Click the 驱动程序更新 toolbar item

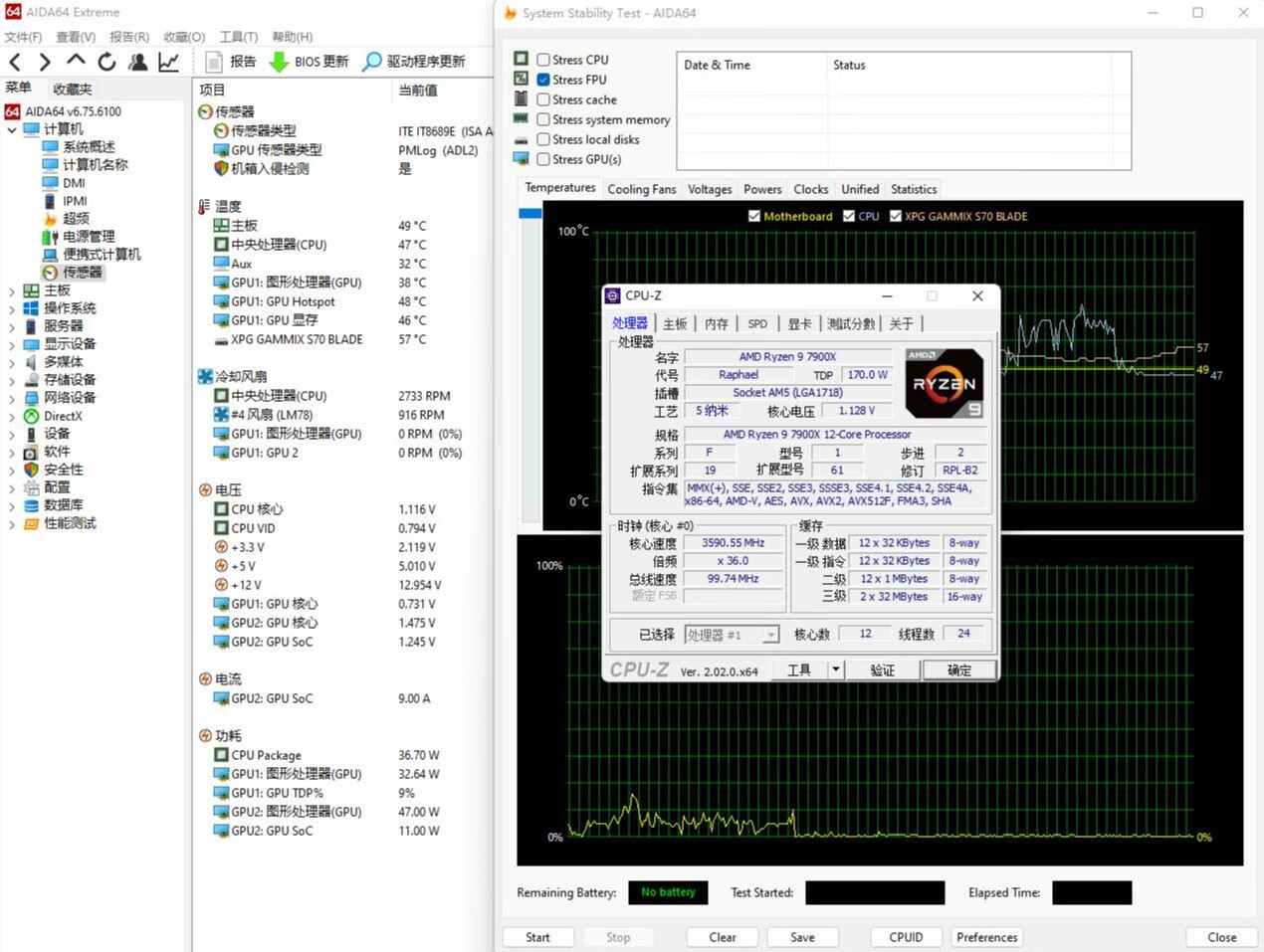(414, 62)
